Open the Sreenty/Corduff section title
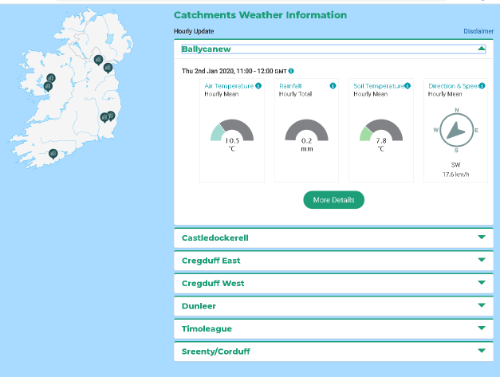 (x=216, y=351)
